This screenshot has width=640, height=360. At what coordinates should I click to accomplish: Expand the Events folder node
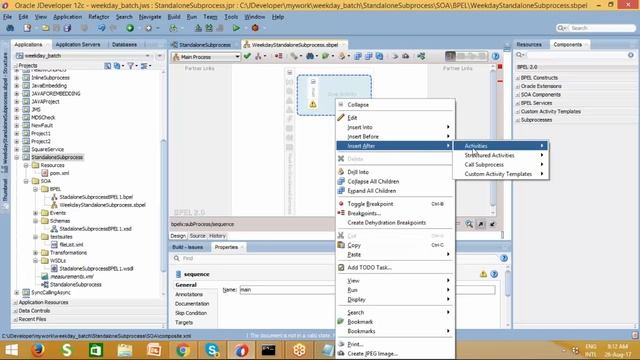tap(35, 213)
